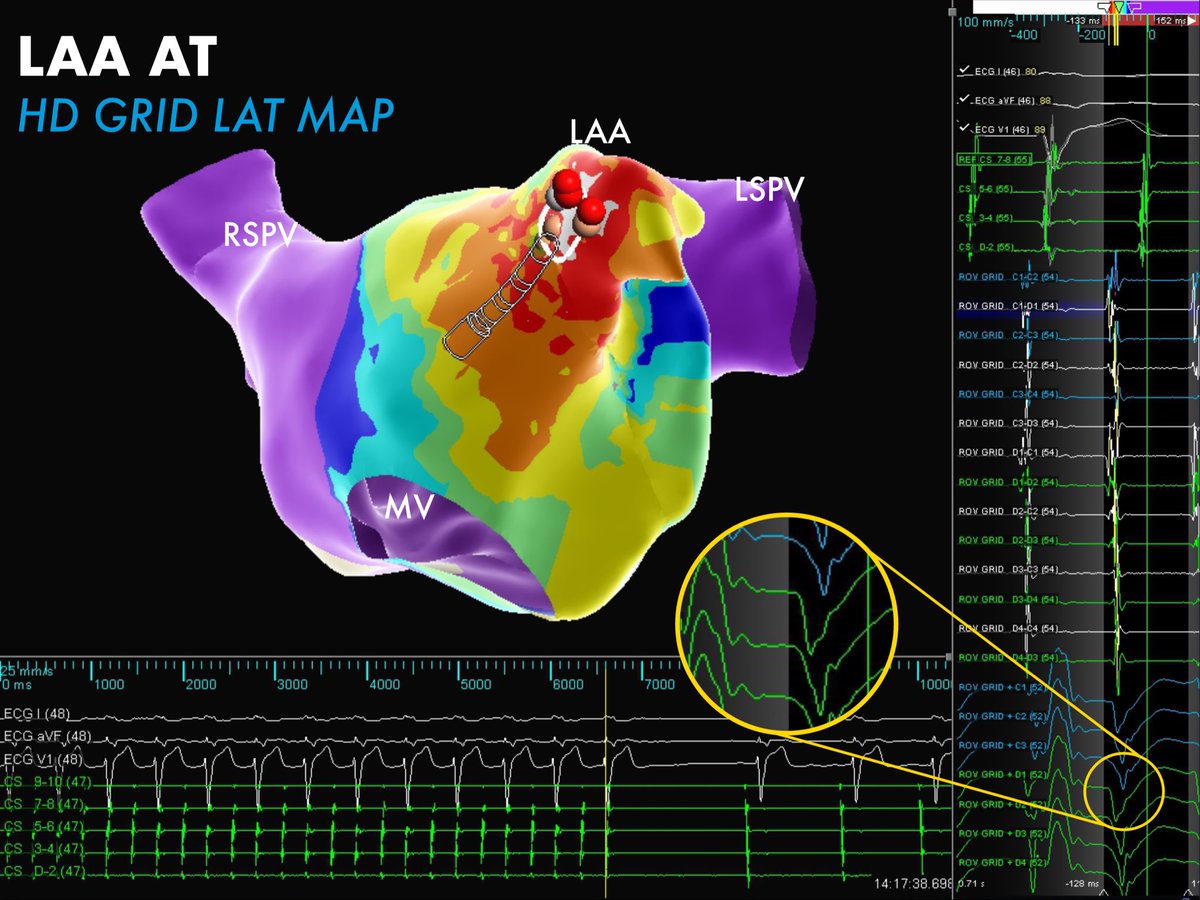
Task: Select ROV GRID D1-C1 (54) trace label
Action: pyautogui.click(x=1008, y=452)
